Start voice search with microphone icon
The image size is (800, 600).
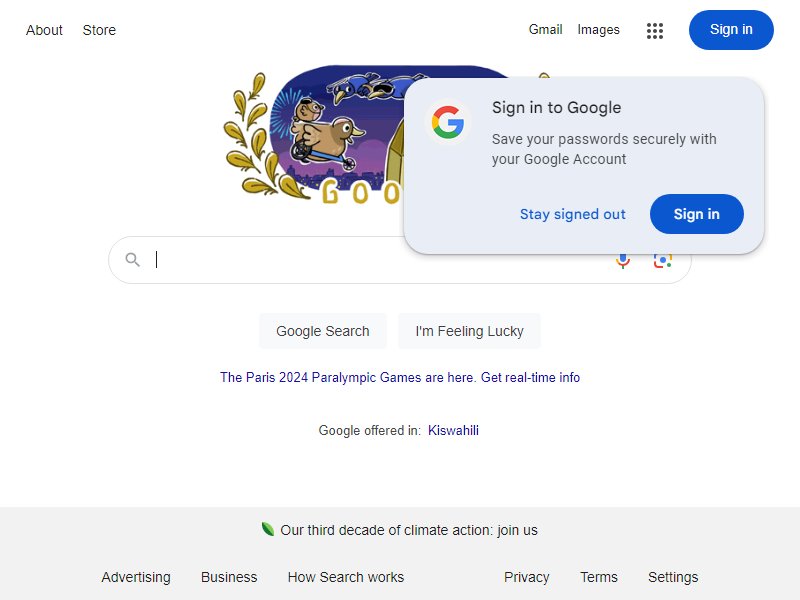[623, 261]
